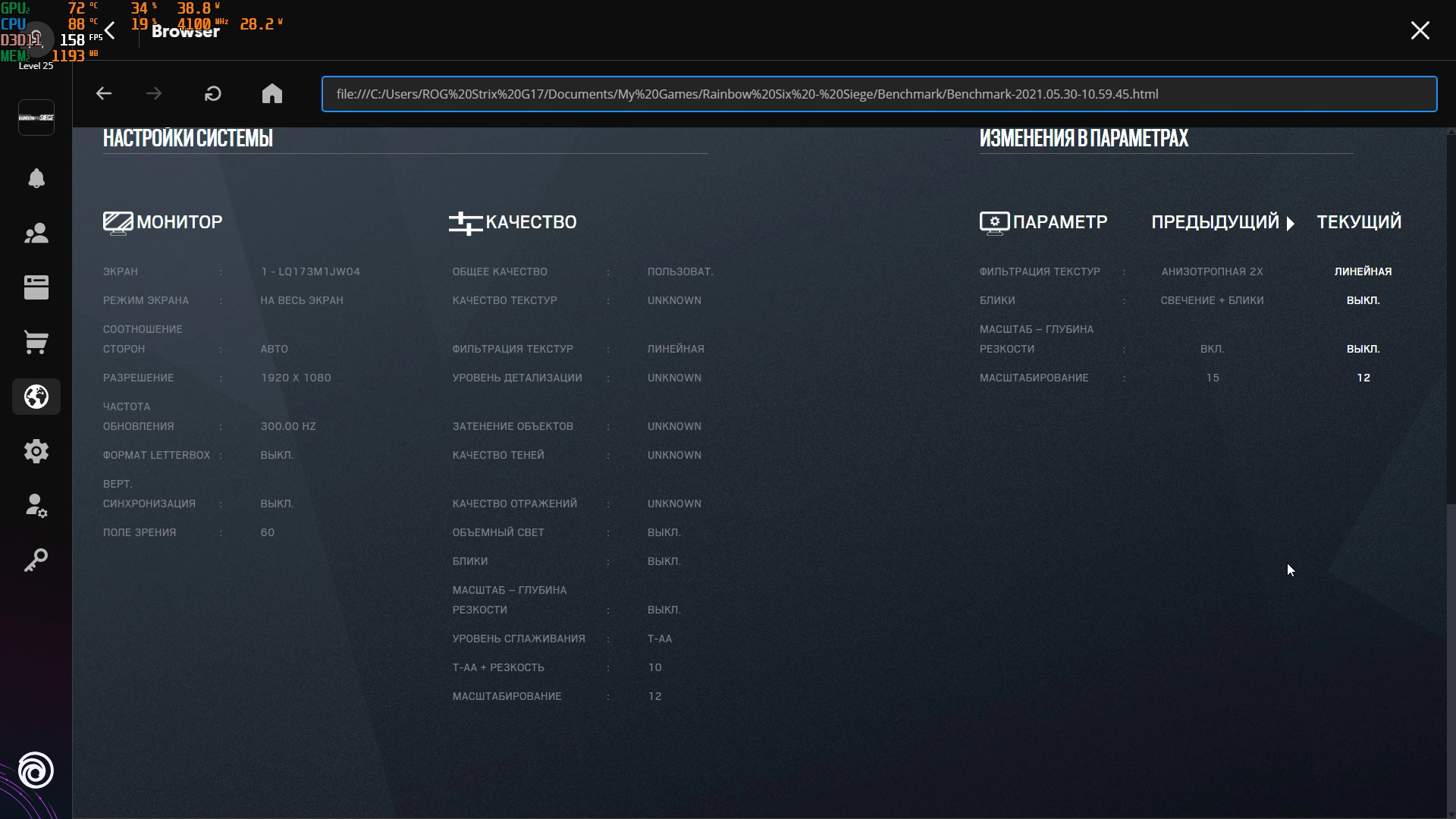Open the friends list icon
Image resolution: width=1456 pixels, height=819 pixels.
36,233
